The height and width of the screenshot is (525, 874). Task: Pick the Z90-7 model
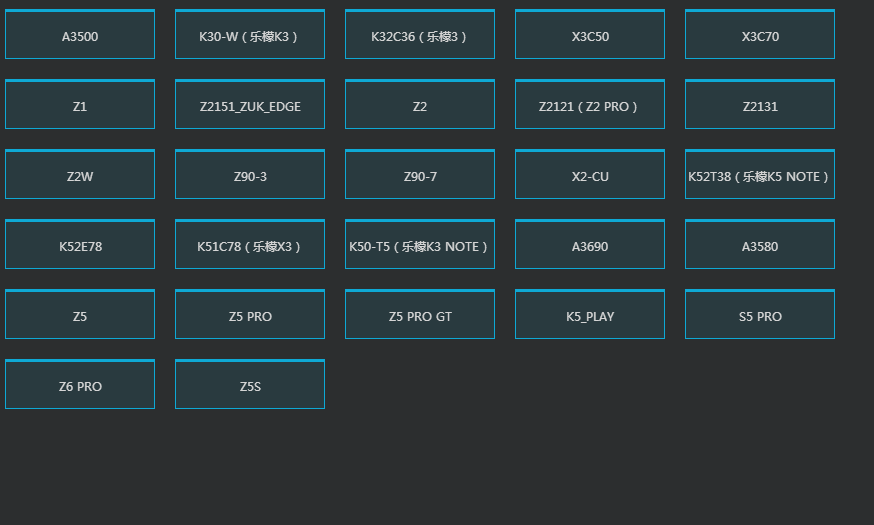pyautogui.click(x=420, y=174)
